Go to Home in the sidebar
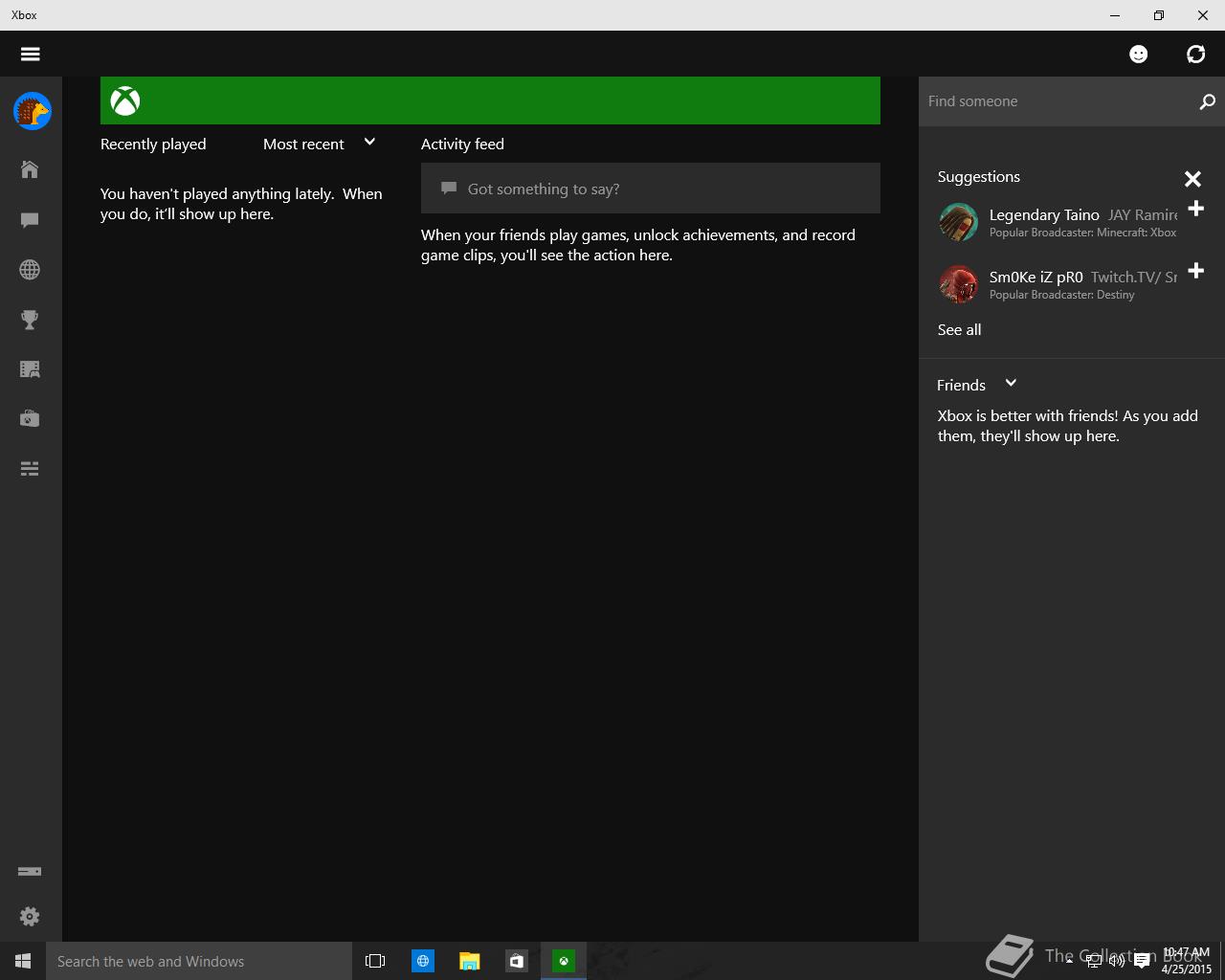 pyautogui.click(x=30, y=169)
